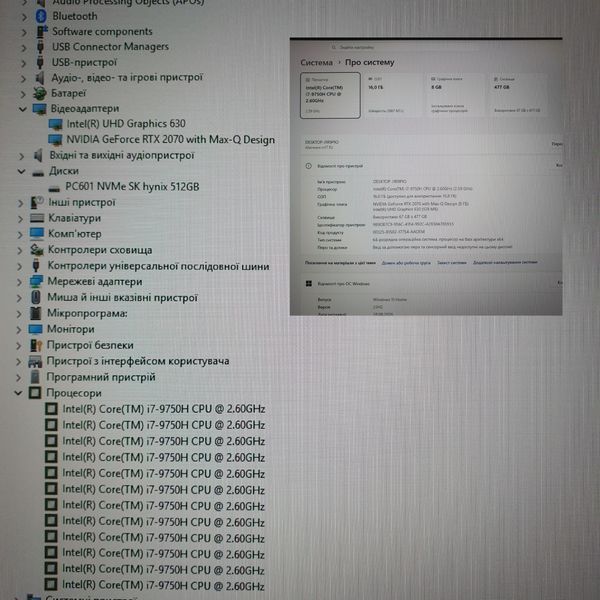Click the USB icon beside Контролери універсальної послідовної шини
This screenshot has width=600, height=600.
pyautogui.click(x=36, y=266)
